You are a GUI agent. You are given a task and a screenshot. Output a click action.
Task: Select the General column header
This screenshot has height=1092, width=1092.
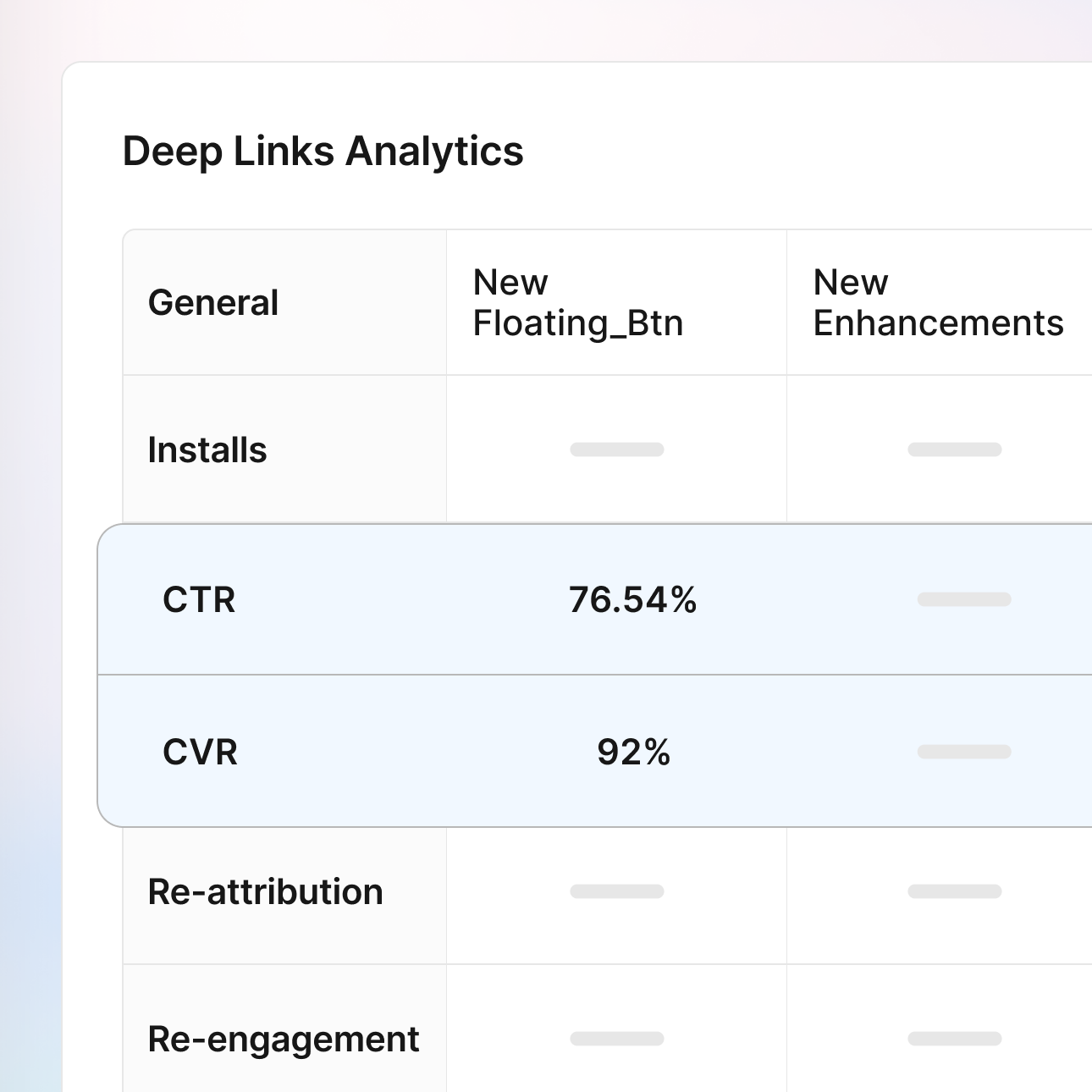pyautogui.click(x=213, y=302)
